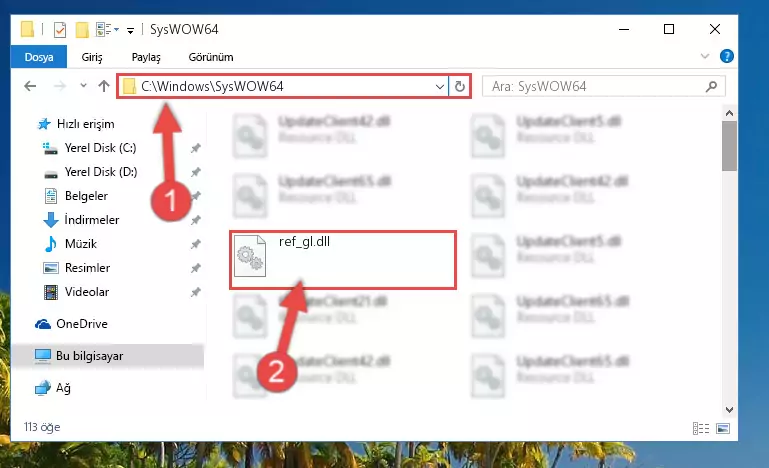Screen dimensions: 769x468
Task: Open the recent locations dropdown
Action: [x=83, y=86]
